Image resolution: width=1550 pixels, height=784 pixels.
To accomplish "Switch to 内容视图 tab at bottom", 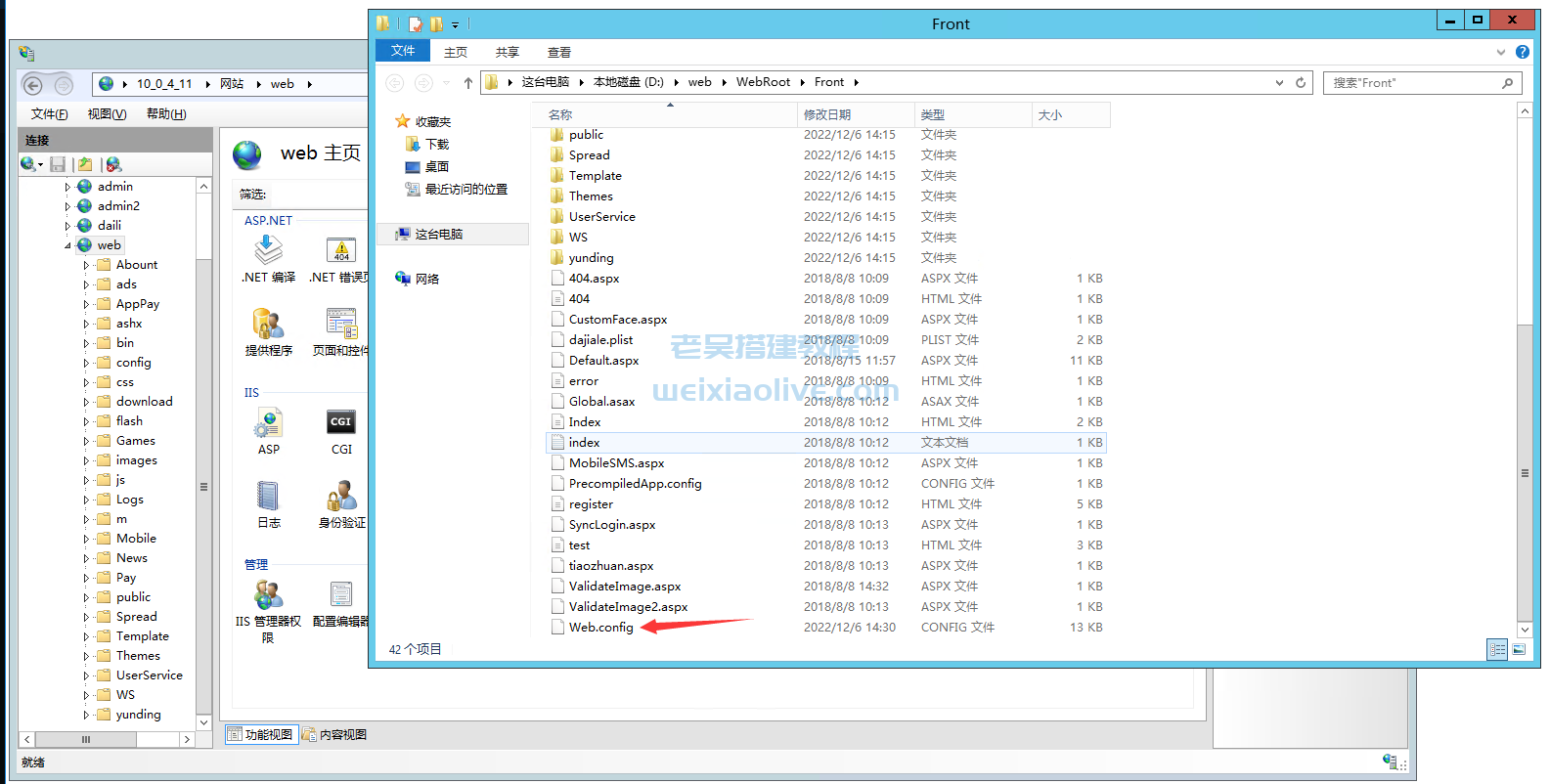I will click(334, 734).
